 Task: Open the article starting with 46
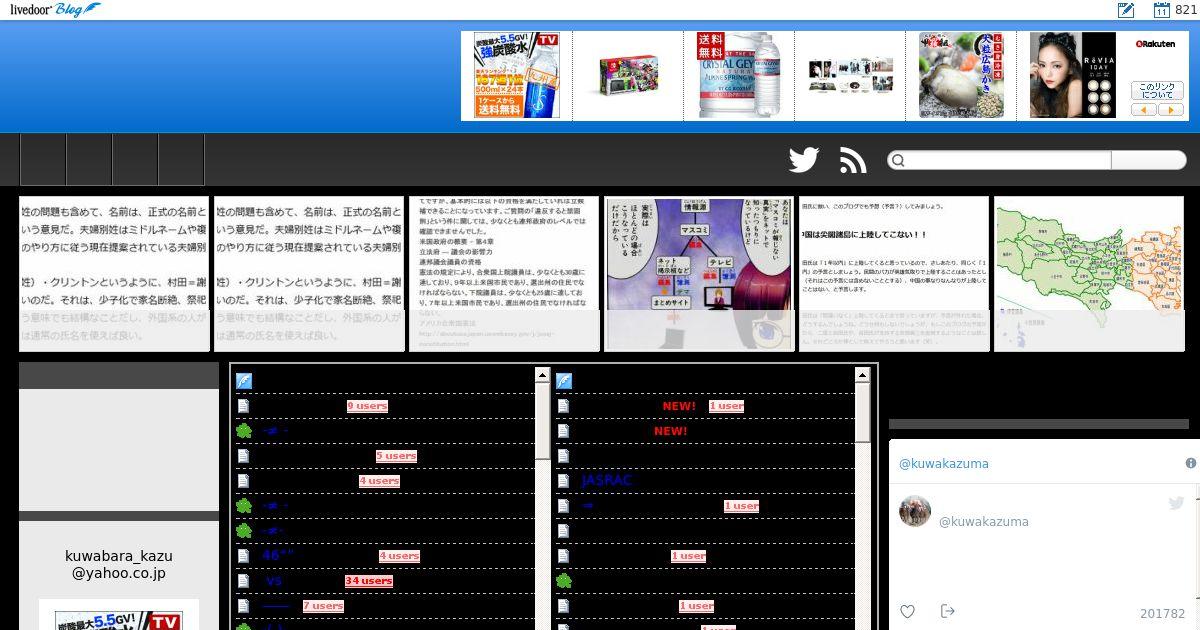pos(278,556)
